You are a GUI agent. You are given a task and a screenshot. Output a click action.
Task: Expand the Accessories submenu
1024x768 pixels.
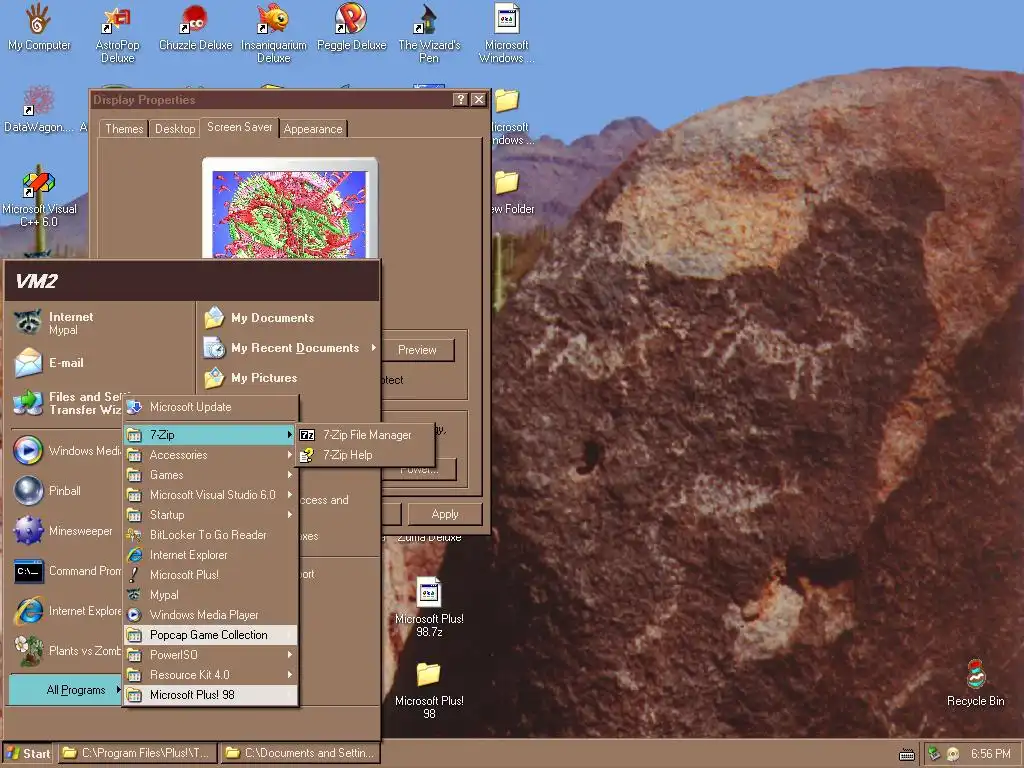coord(210,455)
